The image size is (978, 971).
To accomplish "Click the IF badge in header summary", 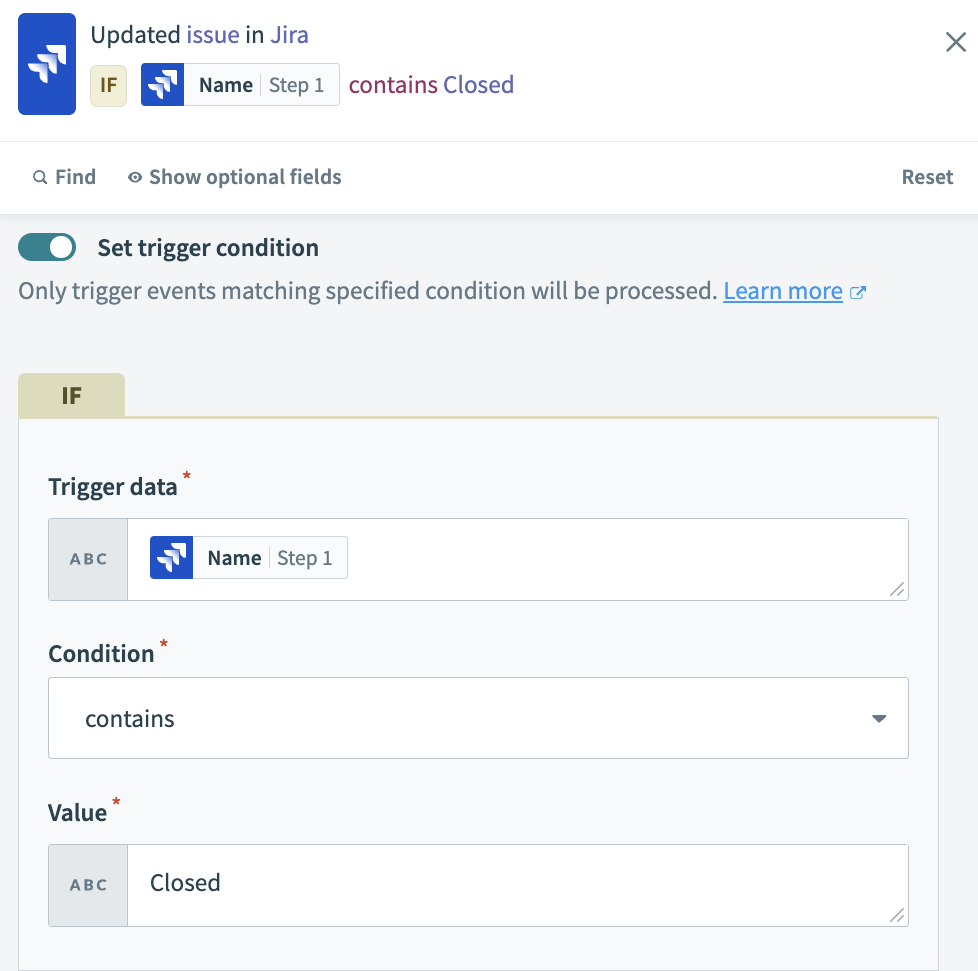I will (108, 85).
